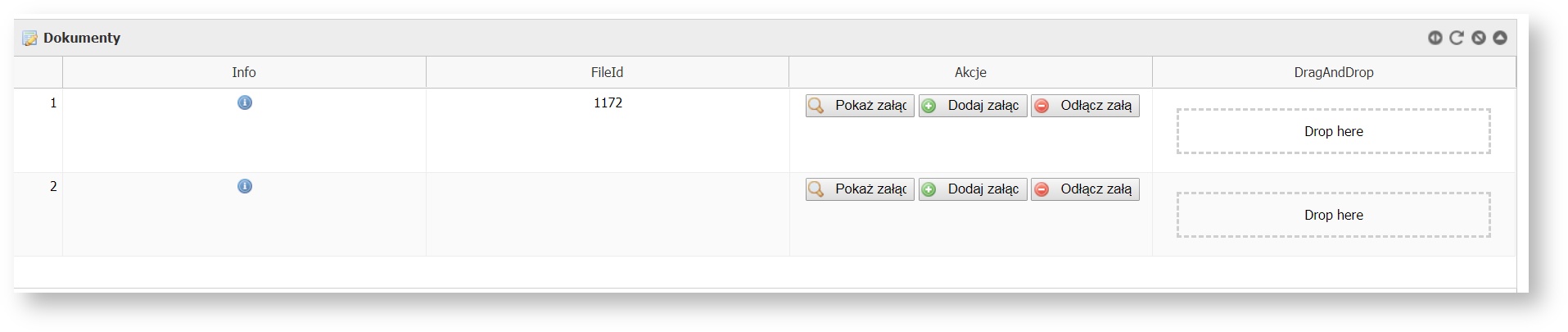Screen dimensions: 1568x332
Task: Click the info icon in row 1
Action: pos(244,102)
